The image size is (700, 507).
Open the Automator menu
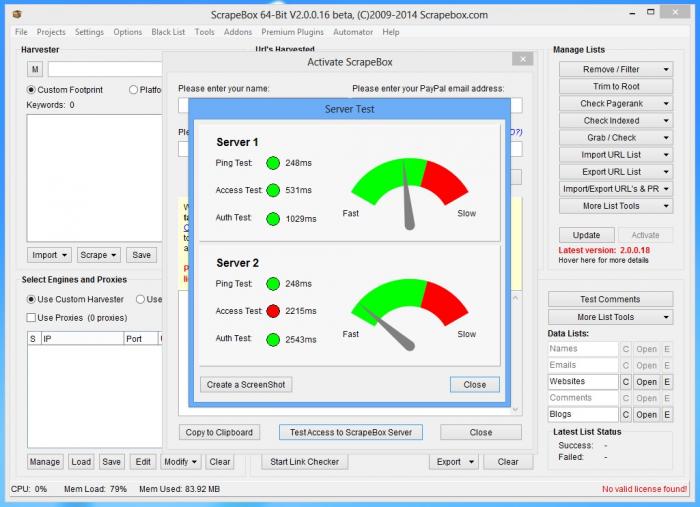(353, 32)
